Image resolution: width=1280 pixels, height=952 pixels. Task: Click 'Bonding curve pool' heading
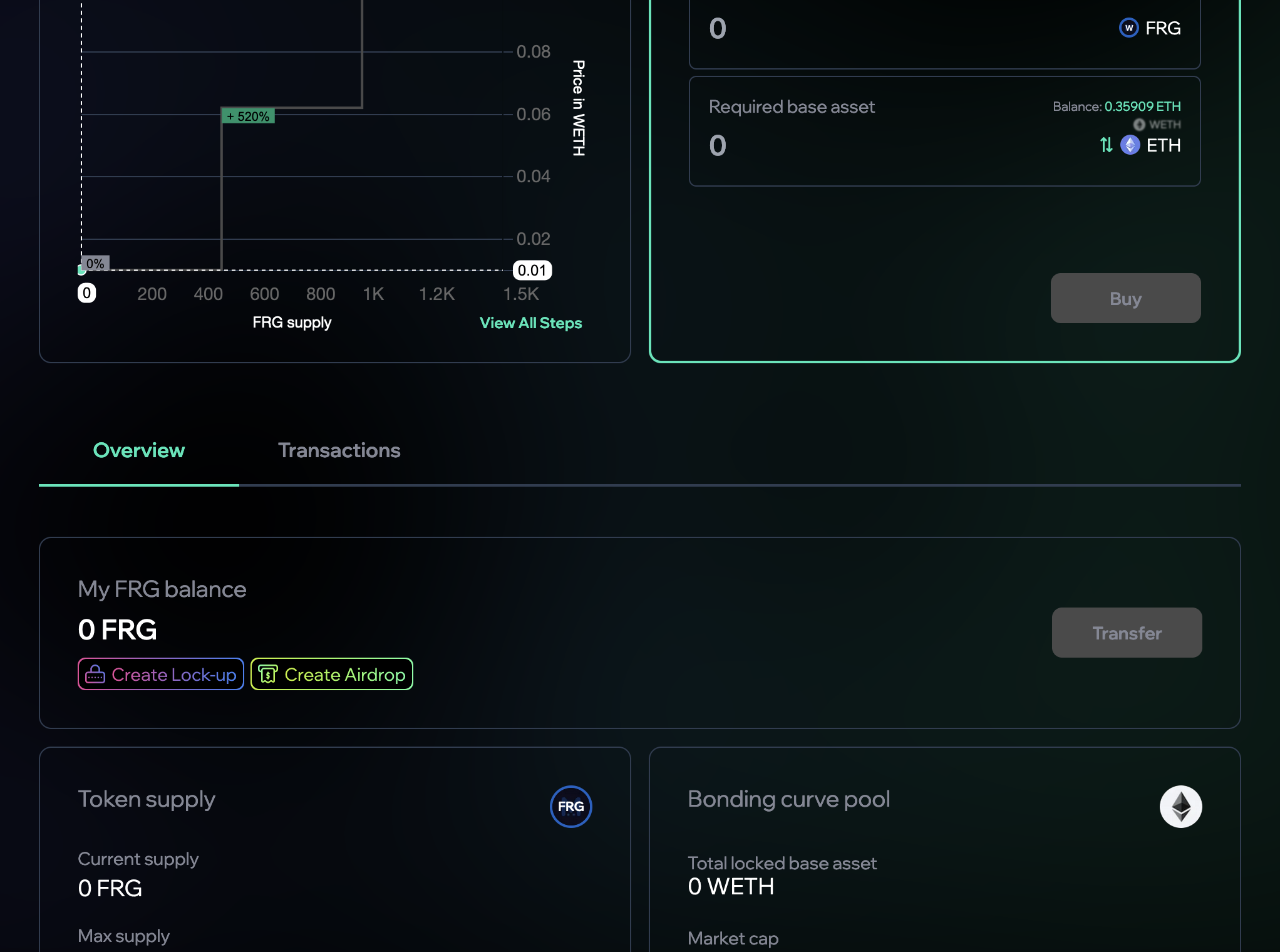coord(789,799)
